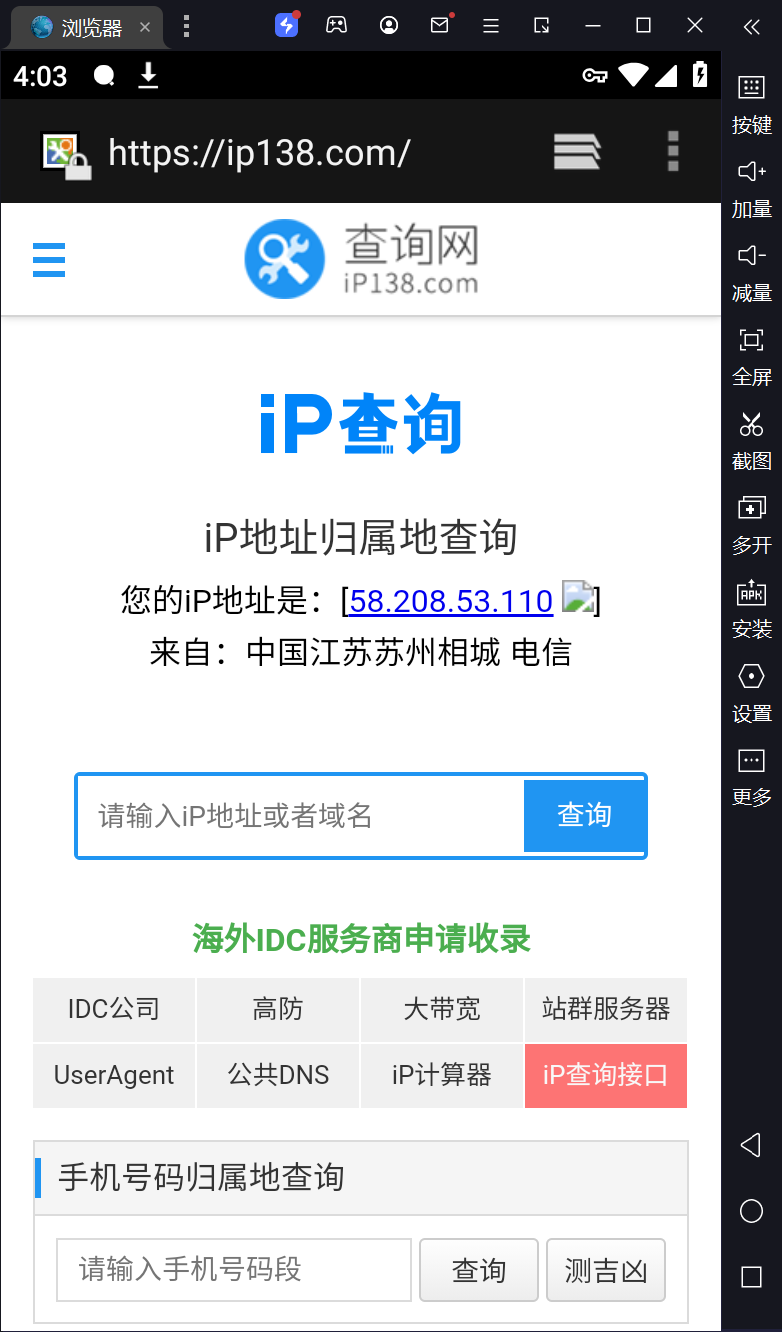Open the 58.208.53.110 IP address link
The image size is (782, 1332).
click(x=451, y=601)
